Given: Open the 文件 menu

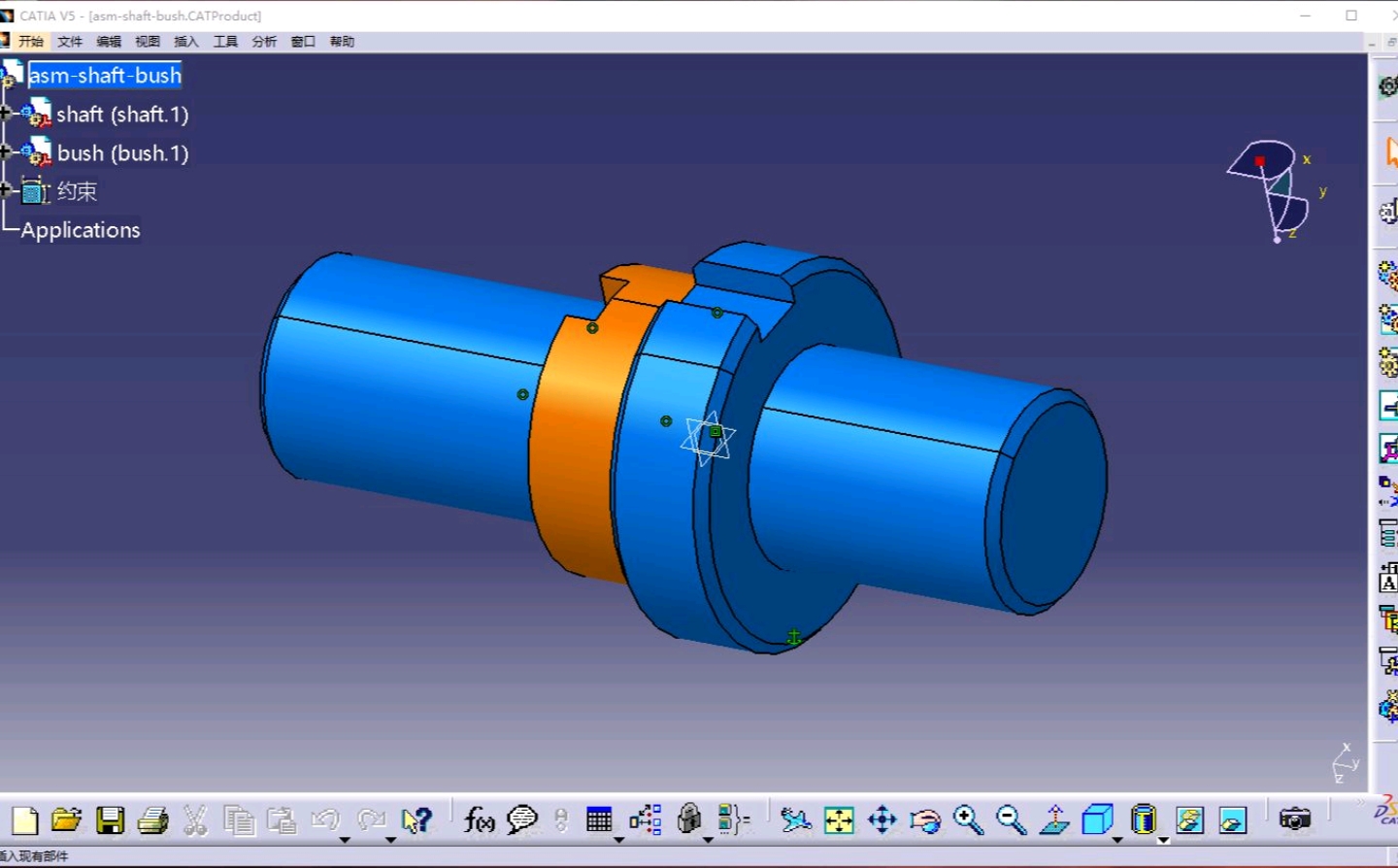Looking at the screenshot, I should [70, 42].
